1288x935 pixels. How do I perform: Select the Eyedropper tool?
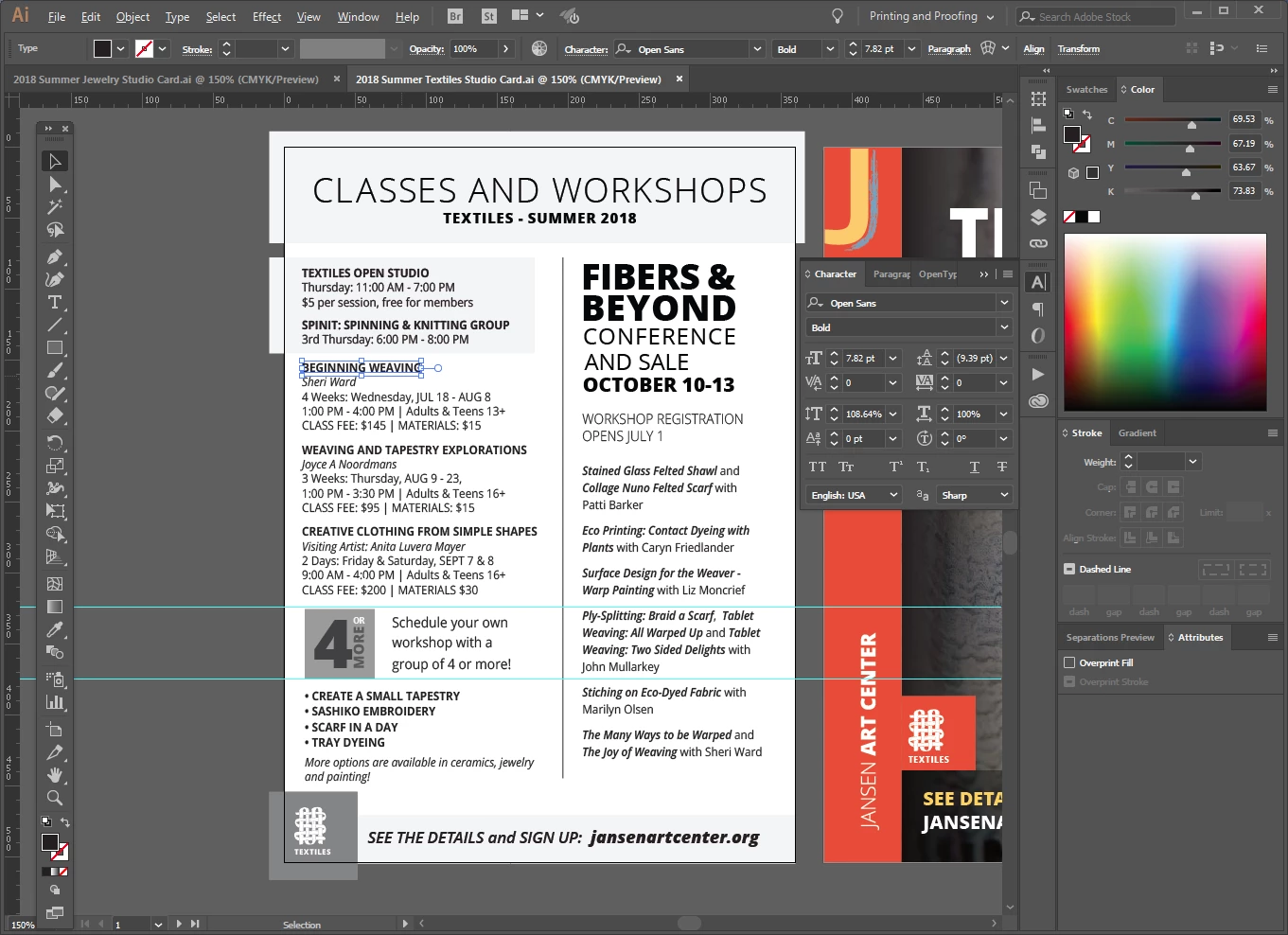pos(55,629)
